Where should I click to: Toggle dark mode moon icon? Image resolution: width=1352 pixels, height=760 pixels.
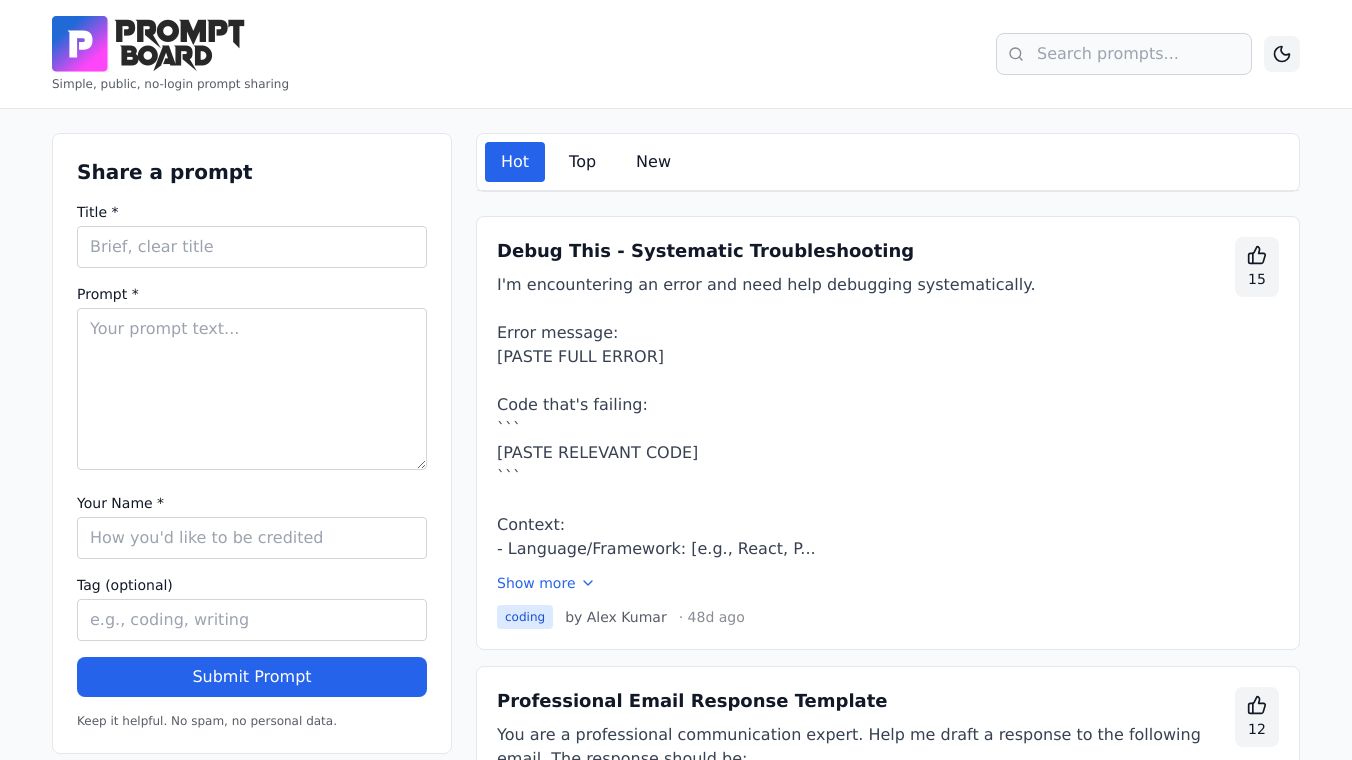1282,54
